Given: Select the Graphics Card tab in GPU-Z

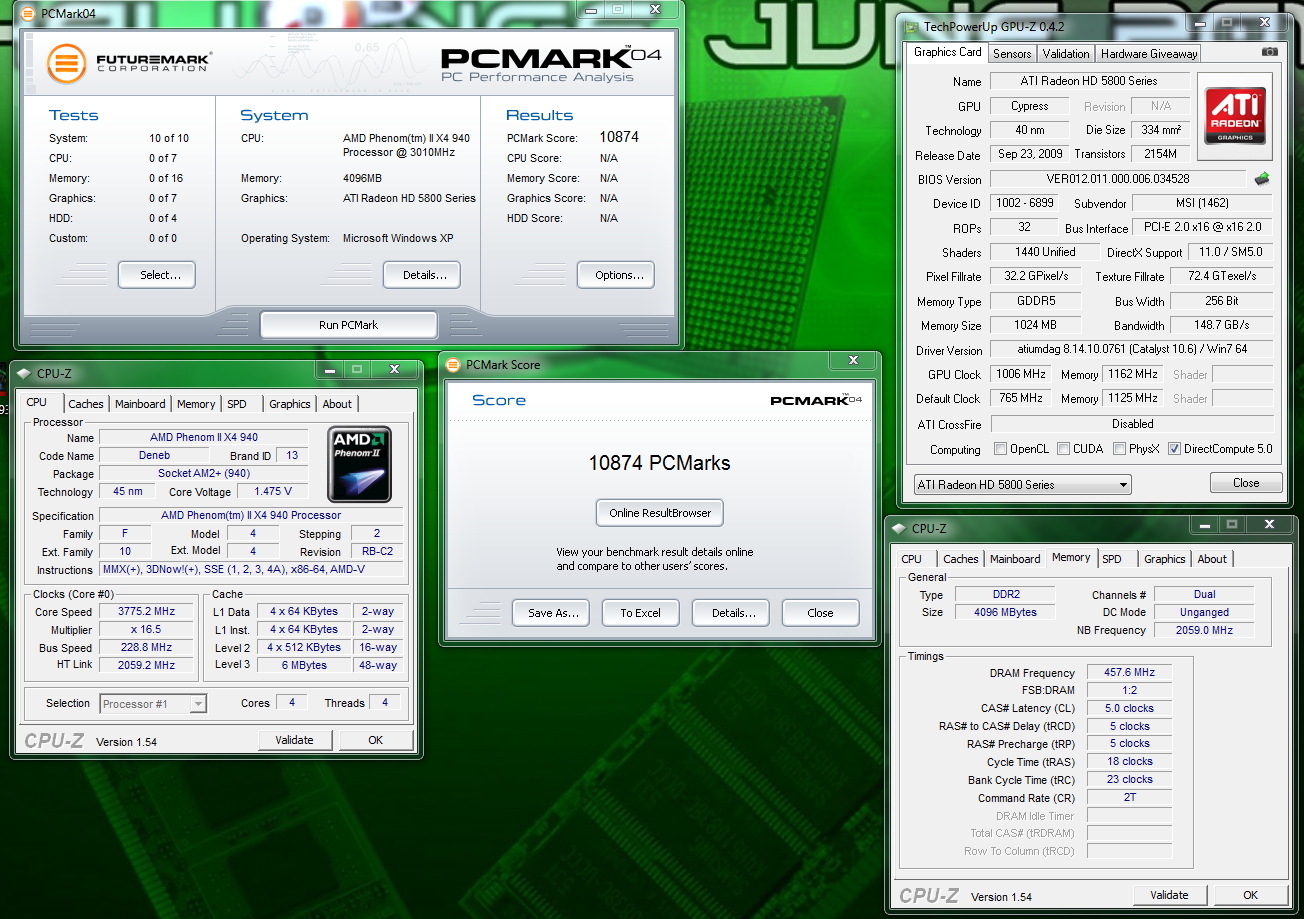Looking at the screenshot, I should coord(948,52).
